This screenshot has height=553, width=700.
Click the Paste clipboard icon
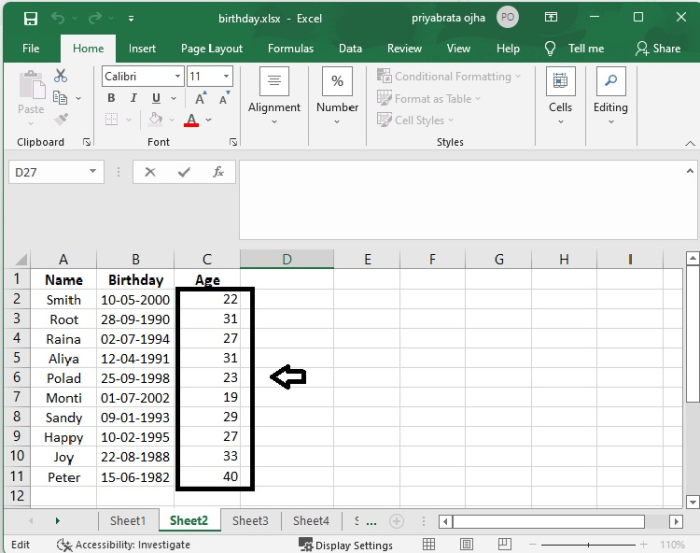point(31,85)
